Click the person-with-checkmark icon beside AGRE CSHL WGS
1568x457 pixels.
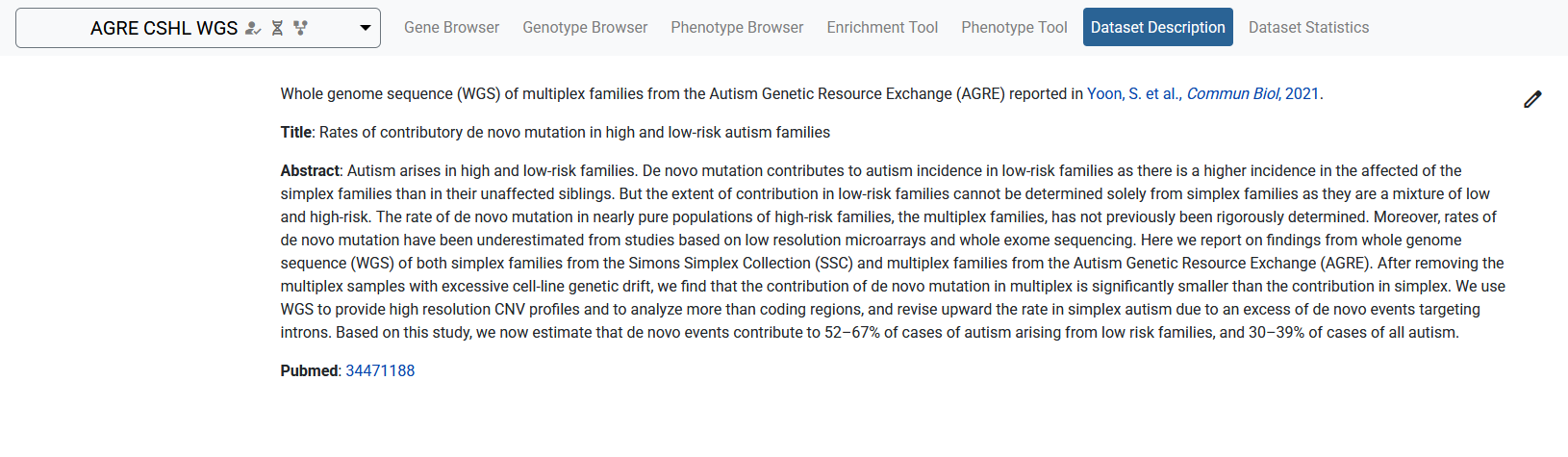253,28
